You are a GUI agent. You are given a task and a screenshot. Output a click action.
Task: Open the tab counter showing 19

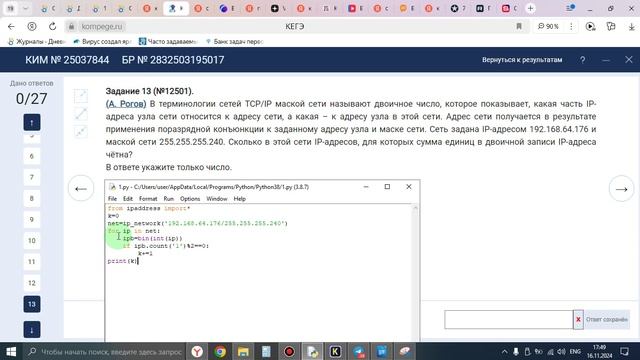pyautogui.click(x=10, y=8)
